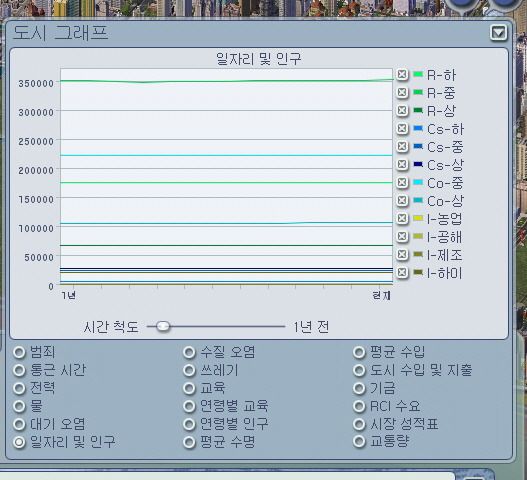This screenshot has width=527, height=480.
Task: Toggle the R-하 series checkbox
Action: (x=402, y=74)
